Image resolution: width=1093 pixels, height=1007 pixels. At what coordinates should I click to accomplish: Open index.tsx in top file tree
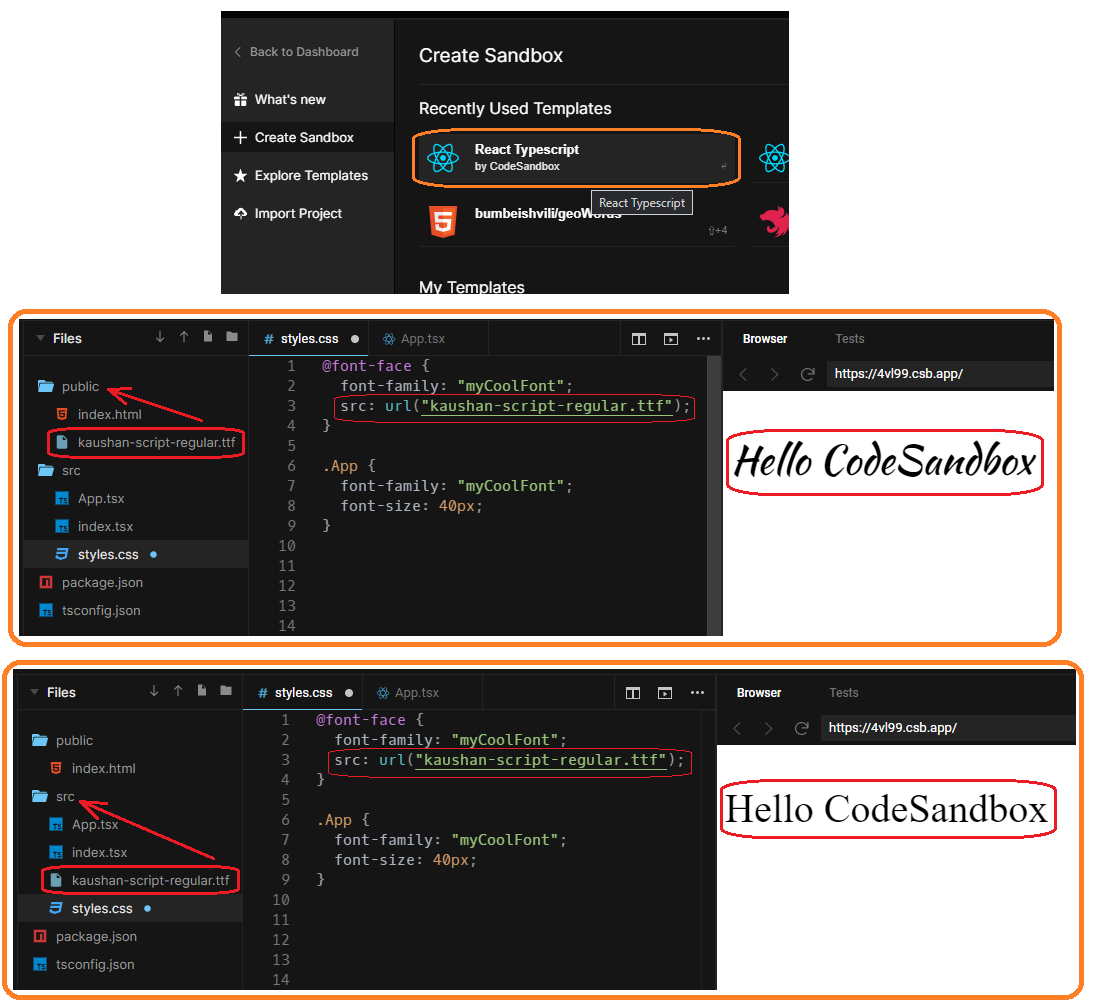94,526
